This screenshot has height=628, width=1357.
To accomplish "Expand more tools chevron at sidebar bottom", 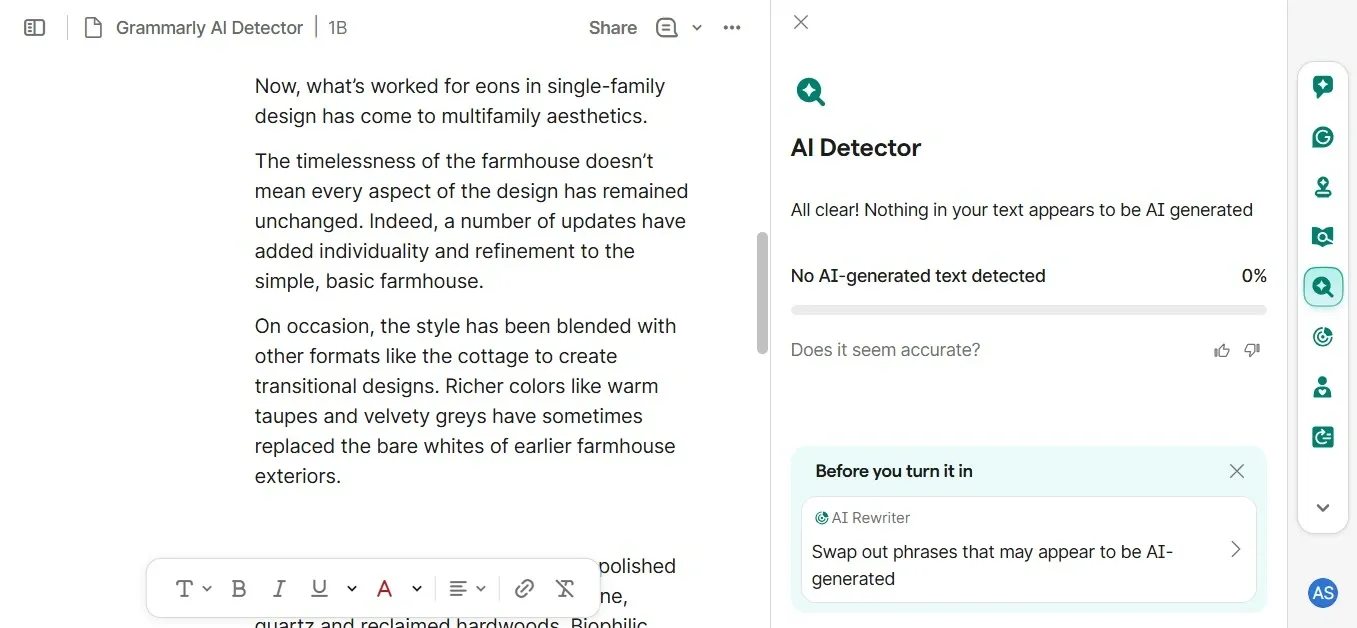I will tap(1322, 508).
